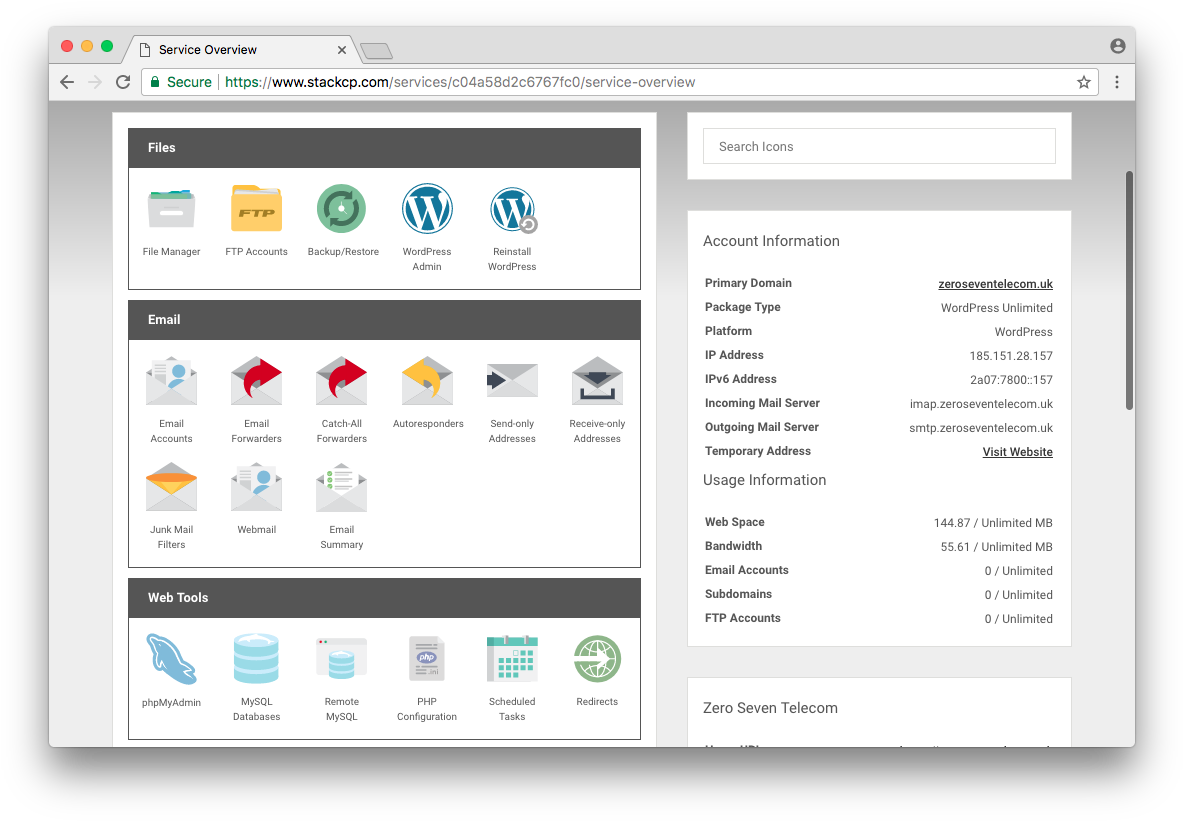Open Scheduled Tasks calendar icon

click(x=512, y=659)
